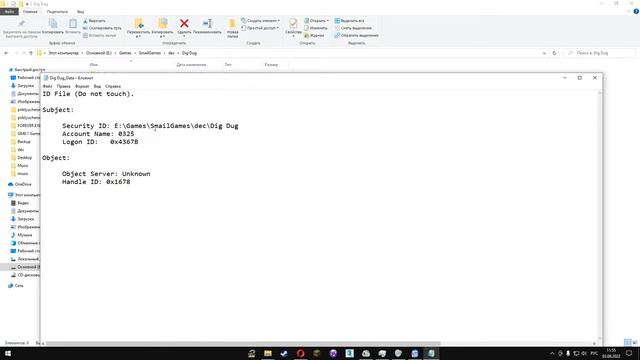Viewport: 640px width, 360px height.
Task: Open the Notepad Help (Справка) menu
Action: (113, 86)
